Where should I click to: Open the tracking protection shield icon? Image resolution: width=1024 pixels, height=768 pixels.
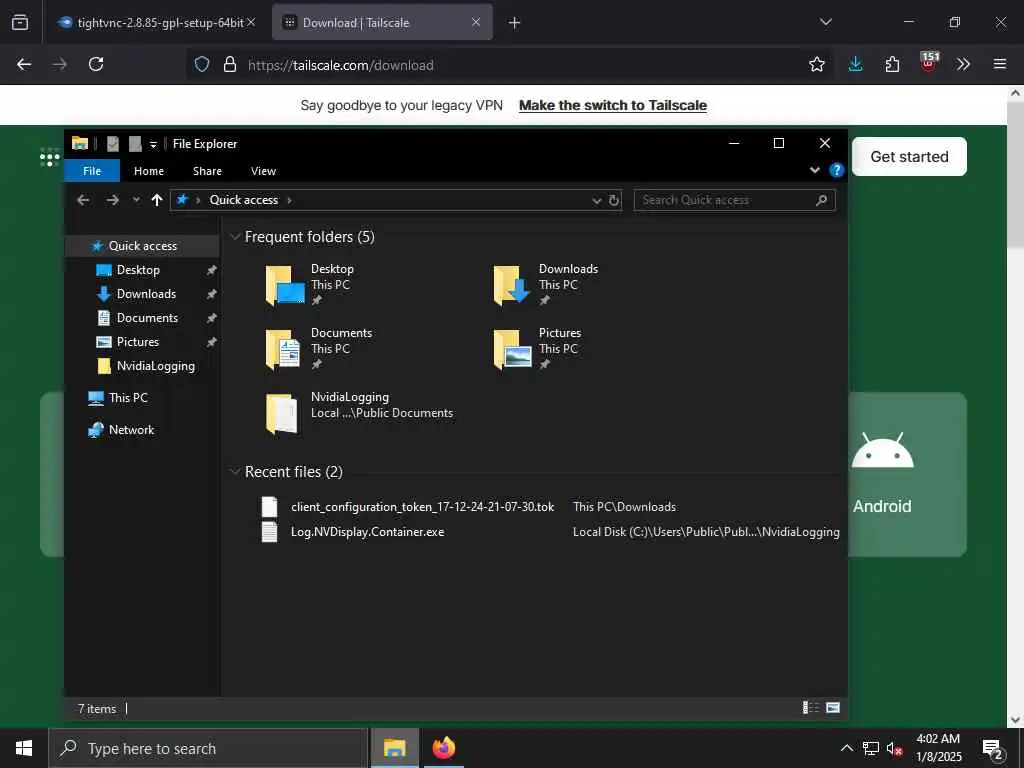(202, 64)
